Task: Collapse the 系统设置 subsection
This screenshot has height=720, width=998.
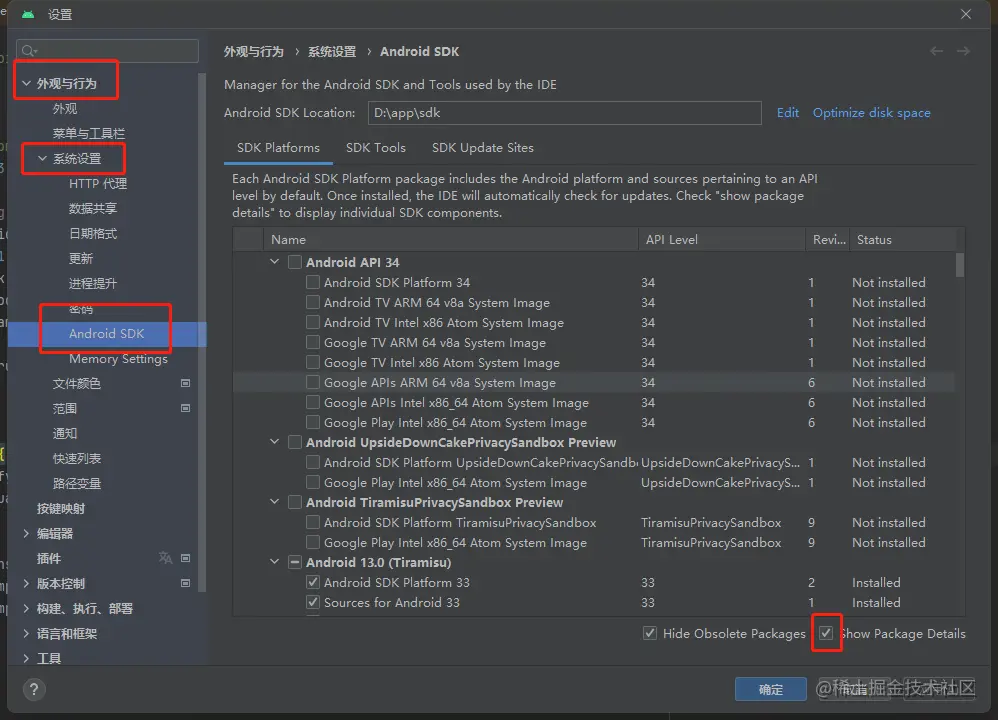Action: click(42, 159)
